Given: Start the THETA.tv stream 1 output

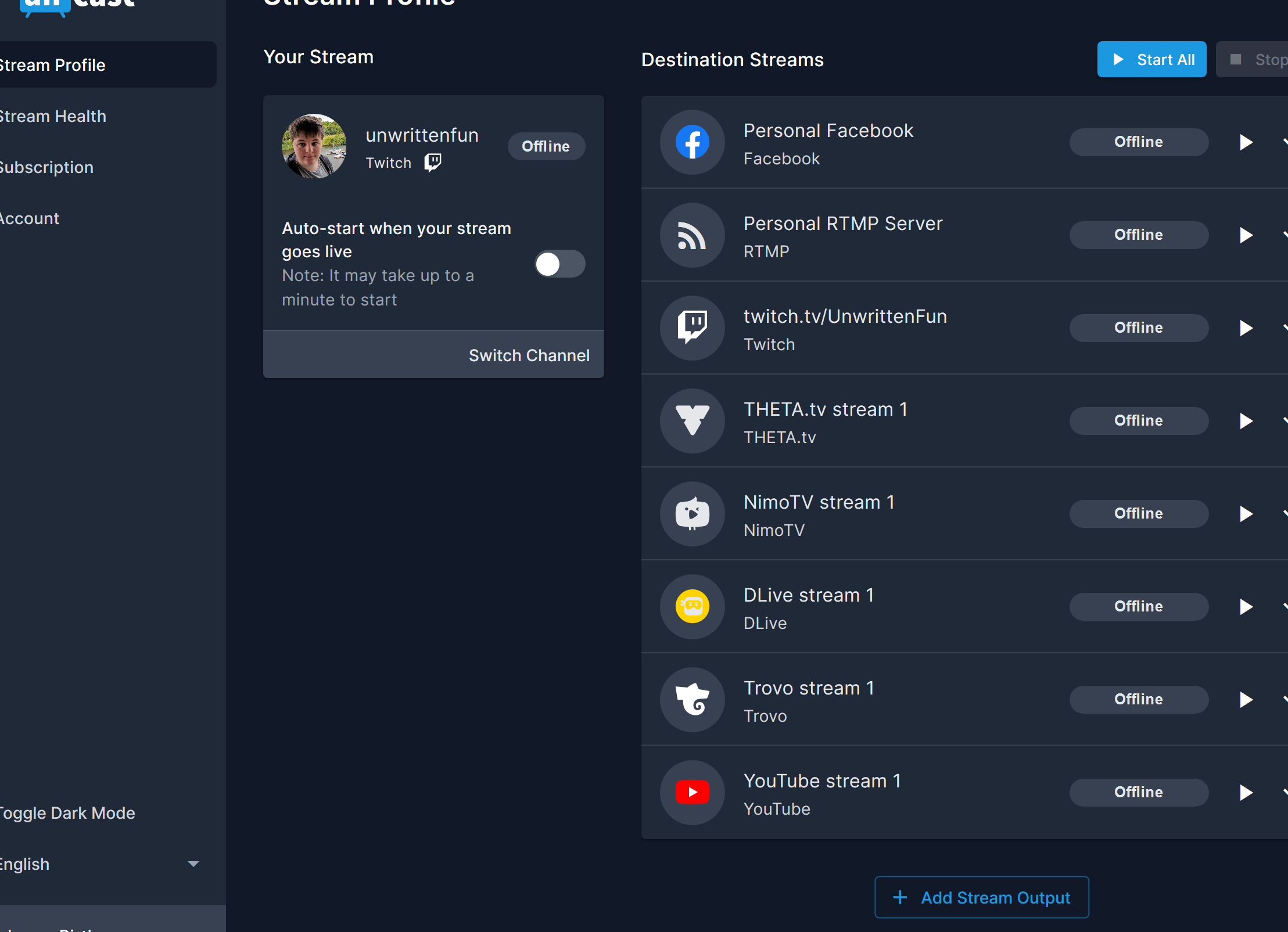Looking at the screenshot, I should click(1246, 421).
